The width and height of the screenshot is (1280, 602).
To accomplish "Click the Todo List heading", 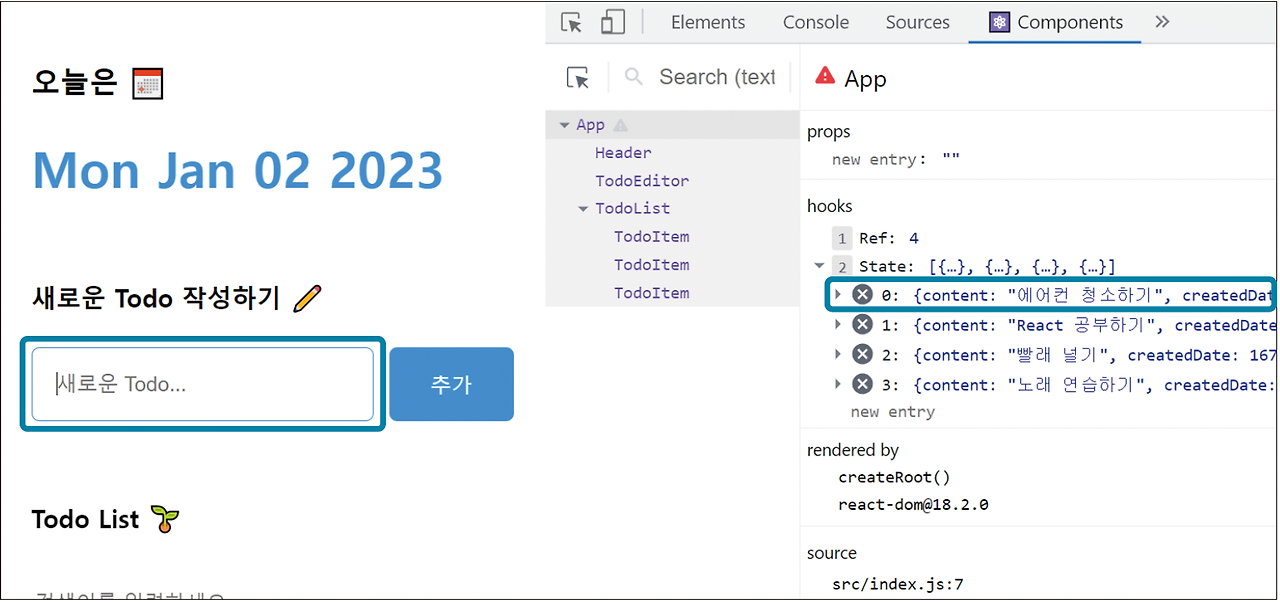I will tap(86, 519).
